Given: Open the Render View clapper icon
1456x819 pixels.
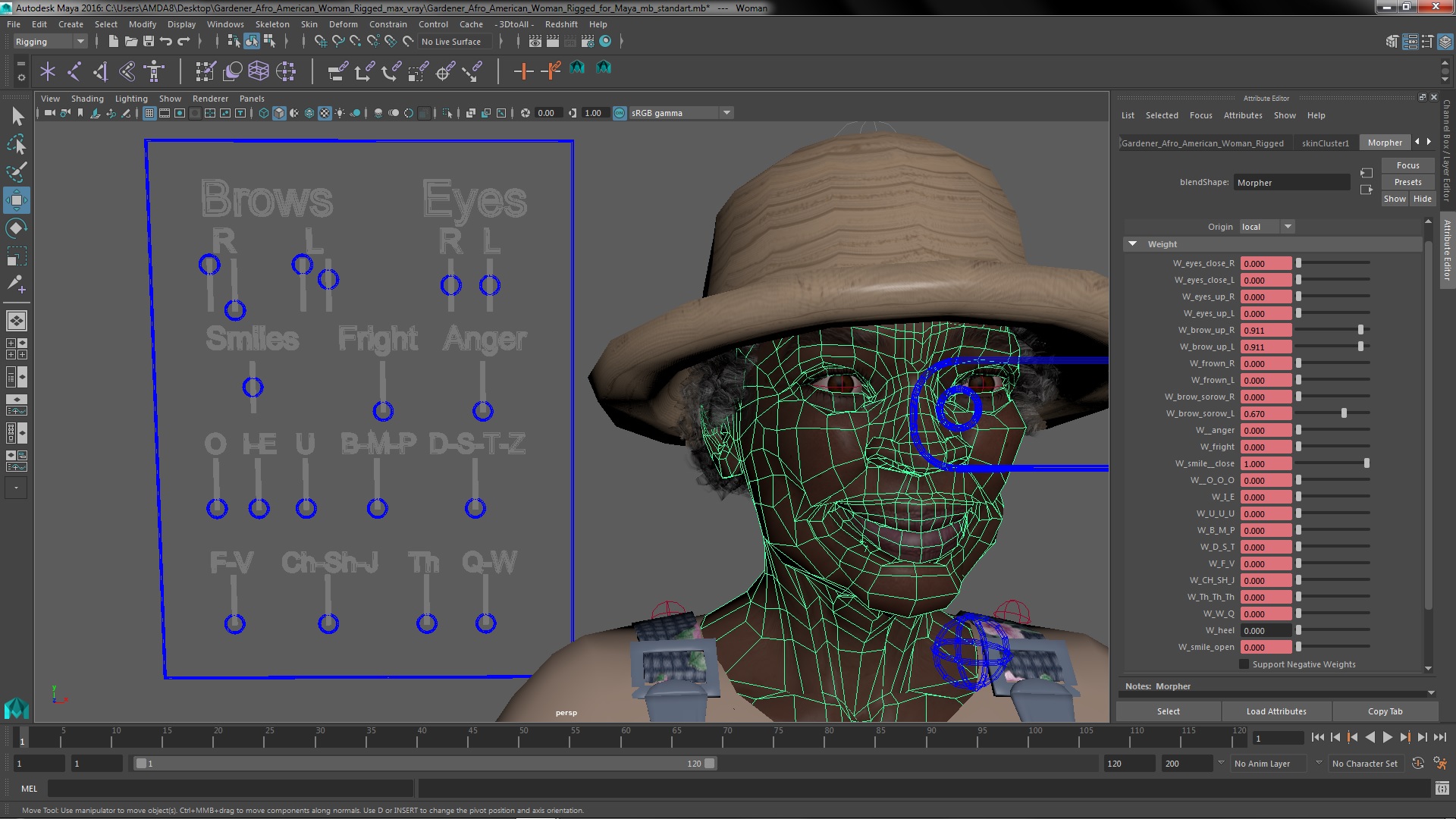Looking at the screenshot, I should 535,42.
